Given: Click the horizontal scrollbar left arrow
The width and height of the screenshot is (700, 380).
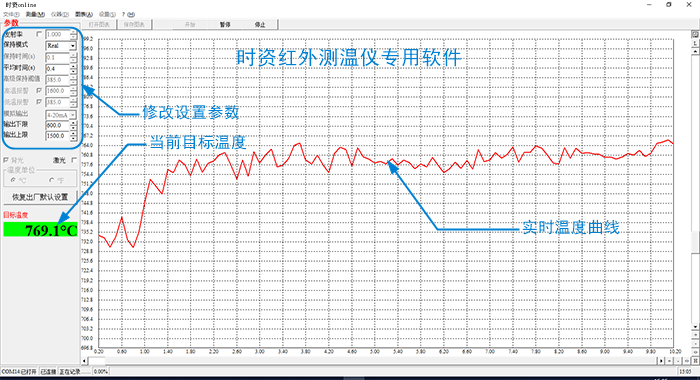Looking at the screenshot, I should [x=84, y=360].
